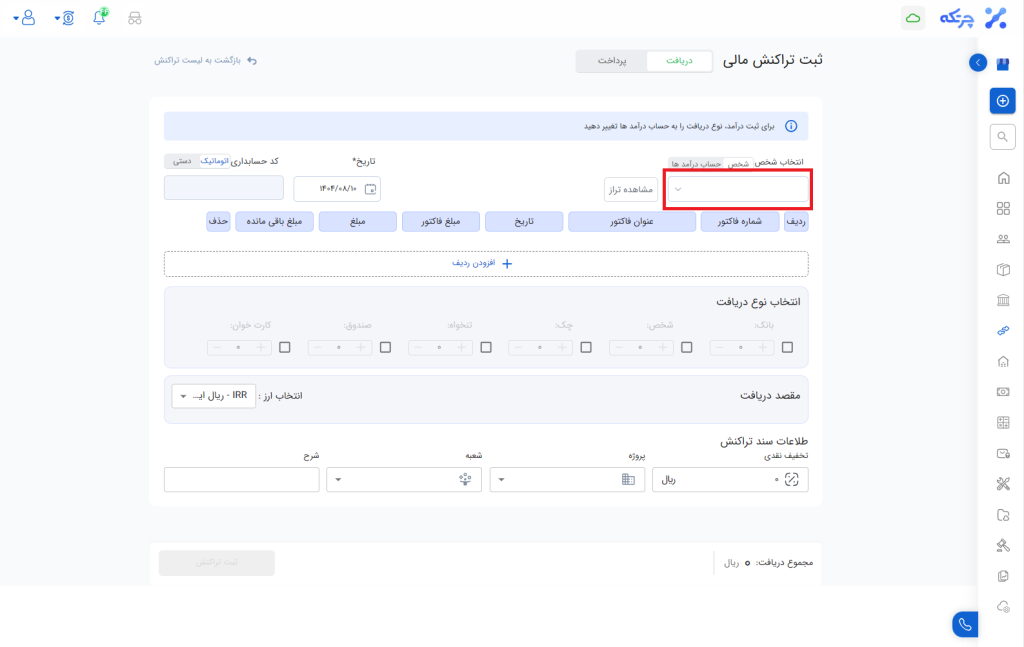The height and width of the screenshot is (647, 1024).
Task: Click the blue phone support icon
Action: coord(964,624)
